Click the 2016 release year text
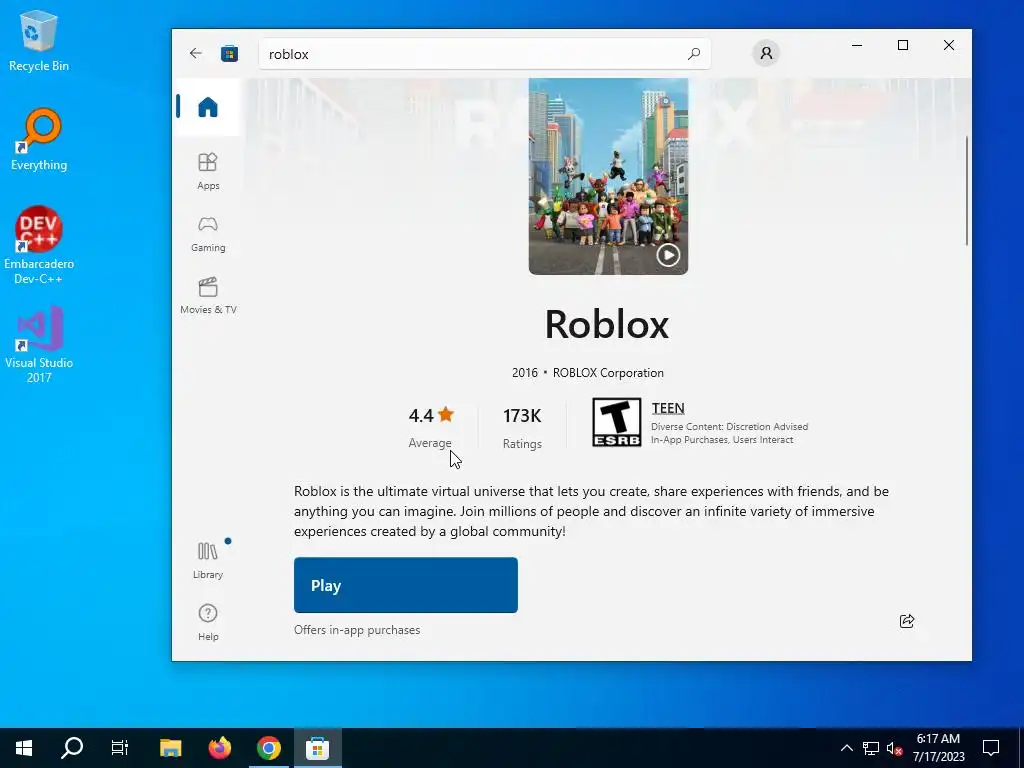 pyautogui.click(x=524, y=373)
